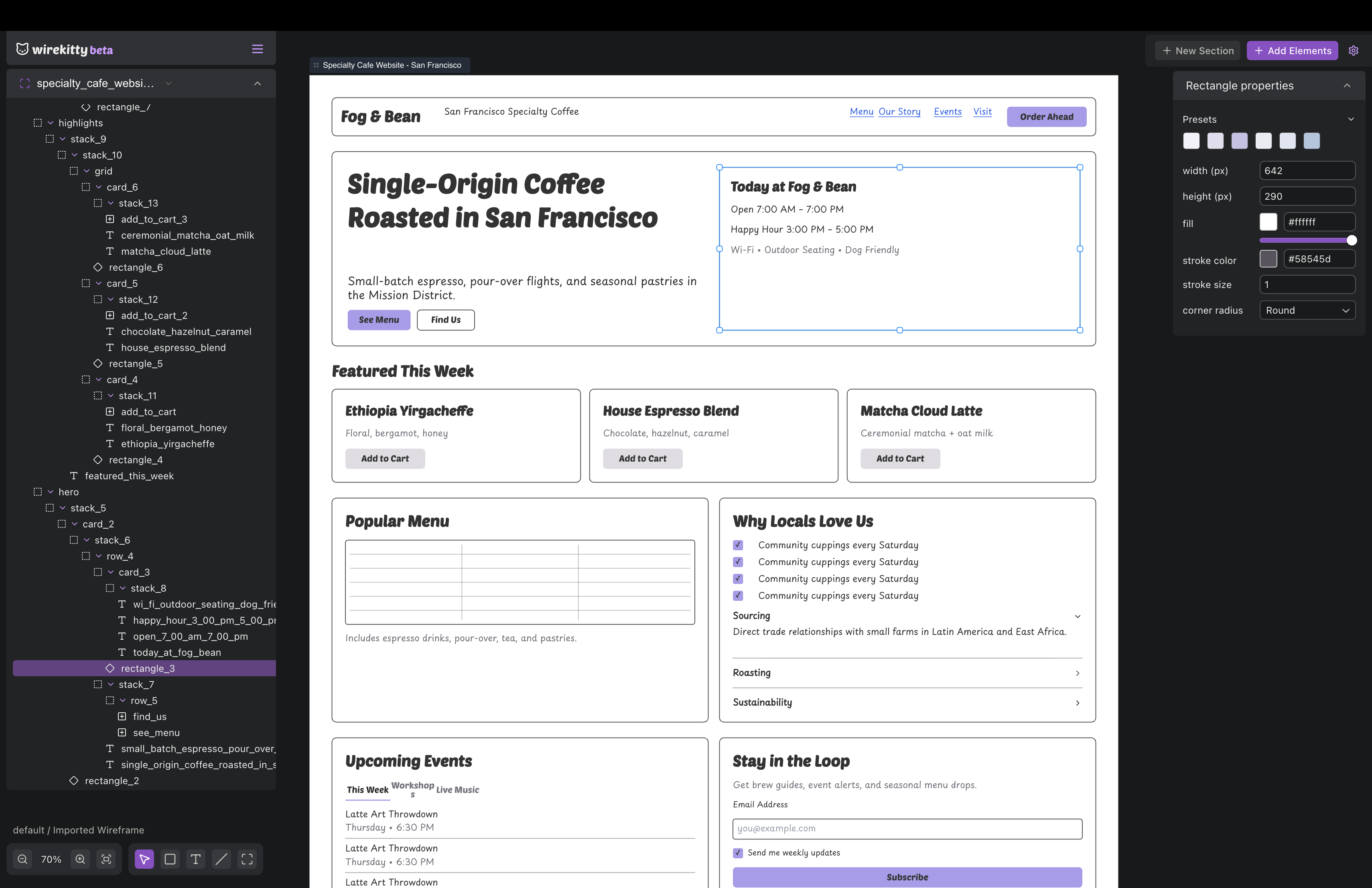The height and width of the screenshot is (888, 1372).
Task: Open the Our Story navigation link
Action: (899, 111)
